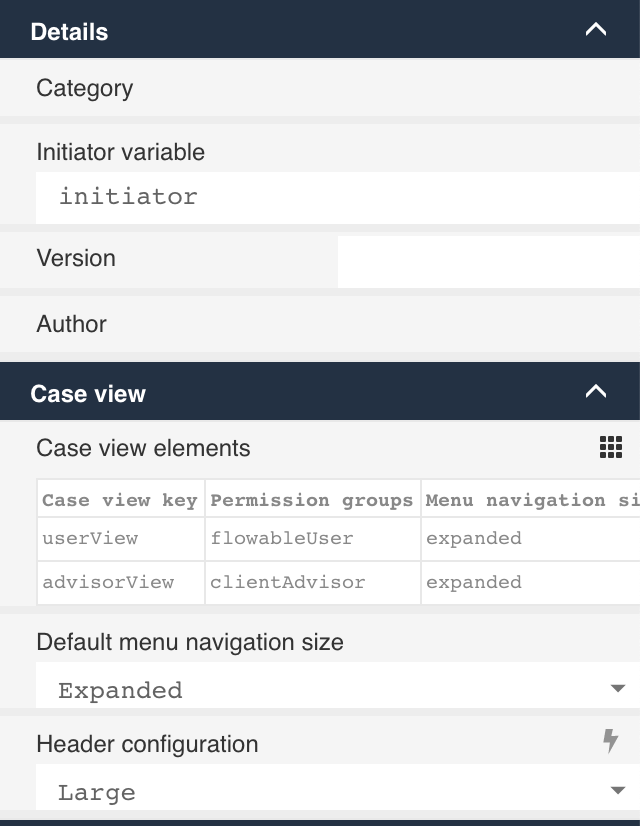Screen dimensions: 640x826
Task: Click the flowableUser permission group cell
Action: (x=312, y=538)
